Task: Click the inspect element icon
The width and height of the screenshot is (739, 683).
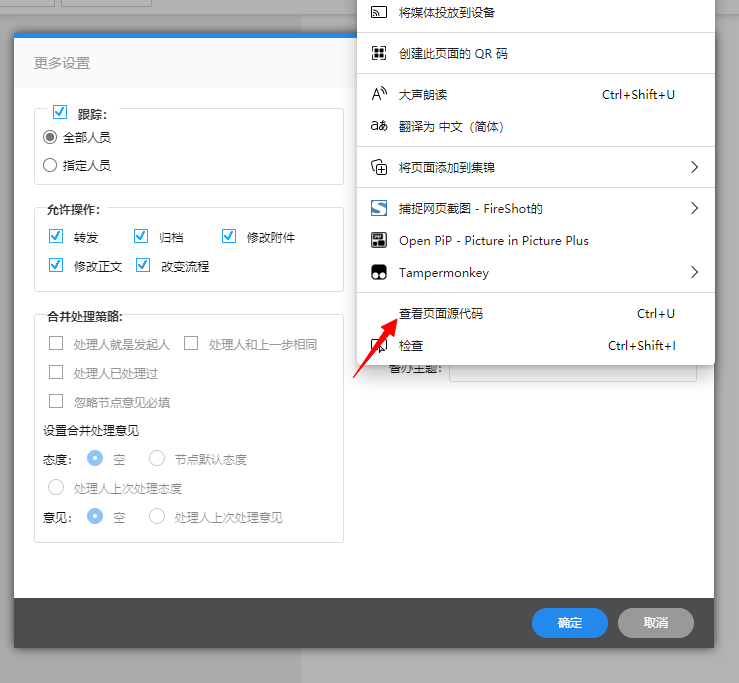Action: [x=379, y=346]
